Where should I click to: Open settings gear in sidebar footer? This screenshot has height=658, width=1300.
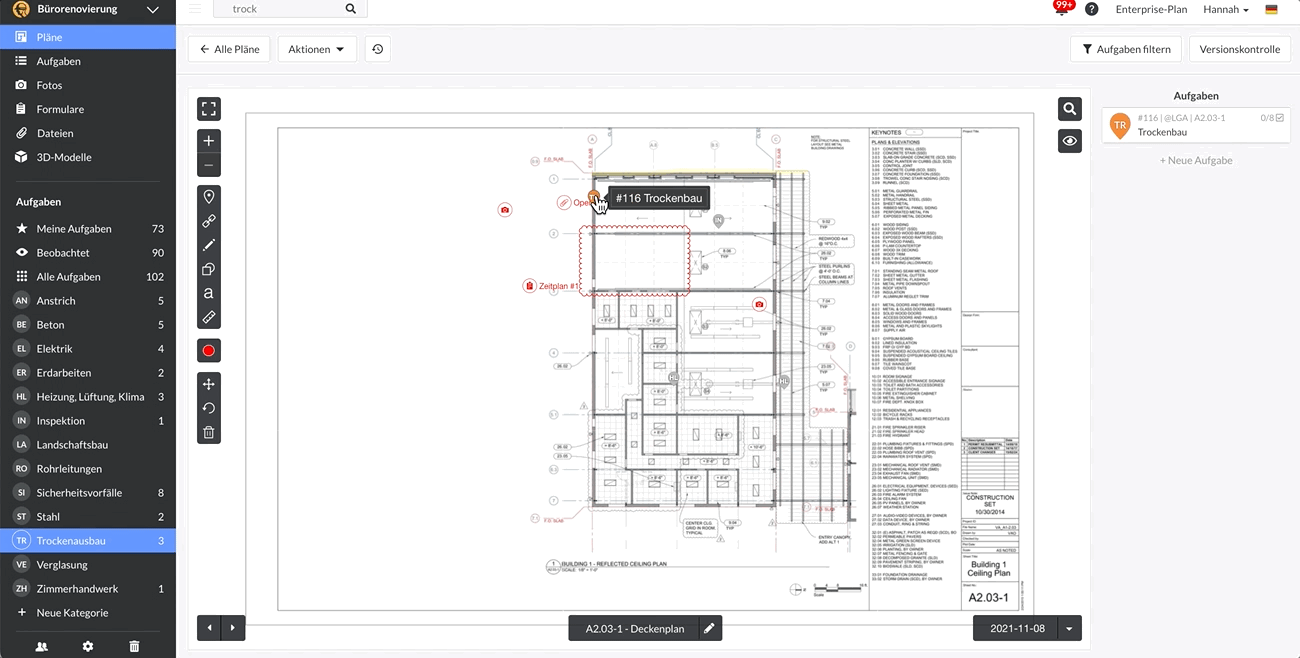click(88, 647)
